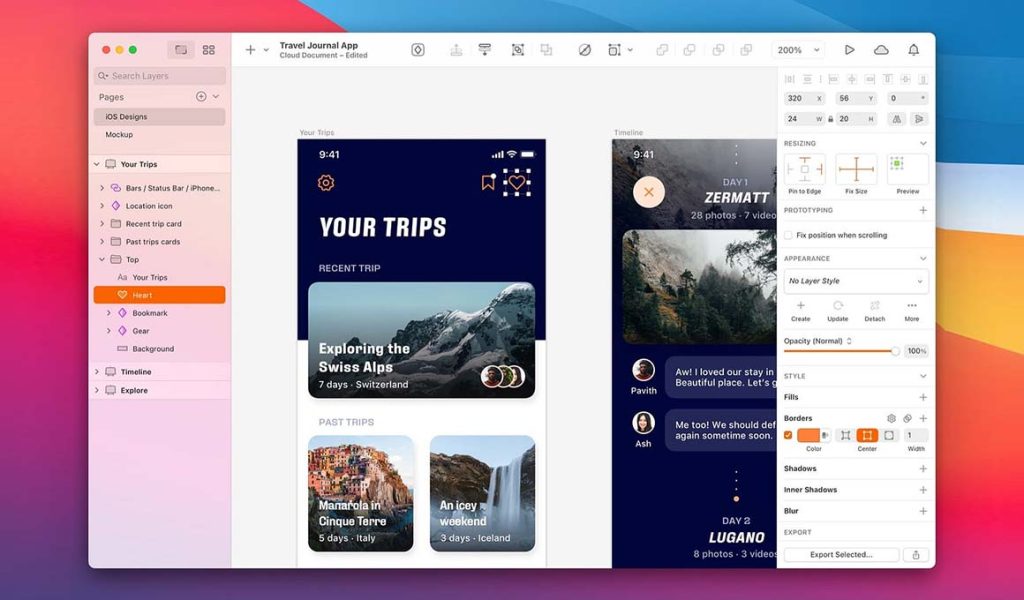This screenshot has width=1024, height=600.
Task: Click Create layer style button
Action: pyautogui.click(x=801, y=311)
